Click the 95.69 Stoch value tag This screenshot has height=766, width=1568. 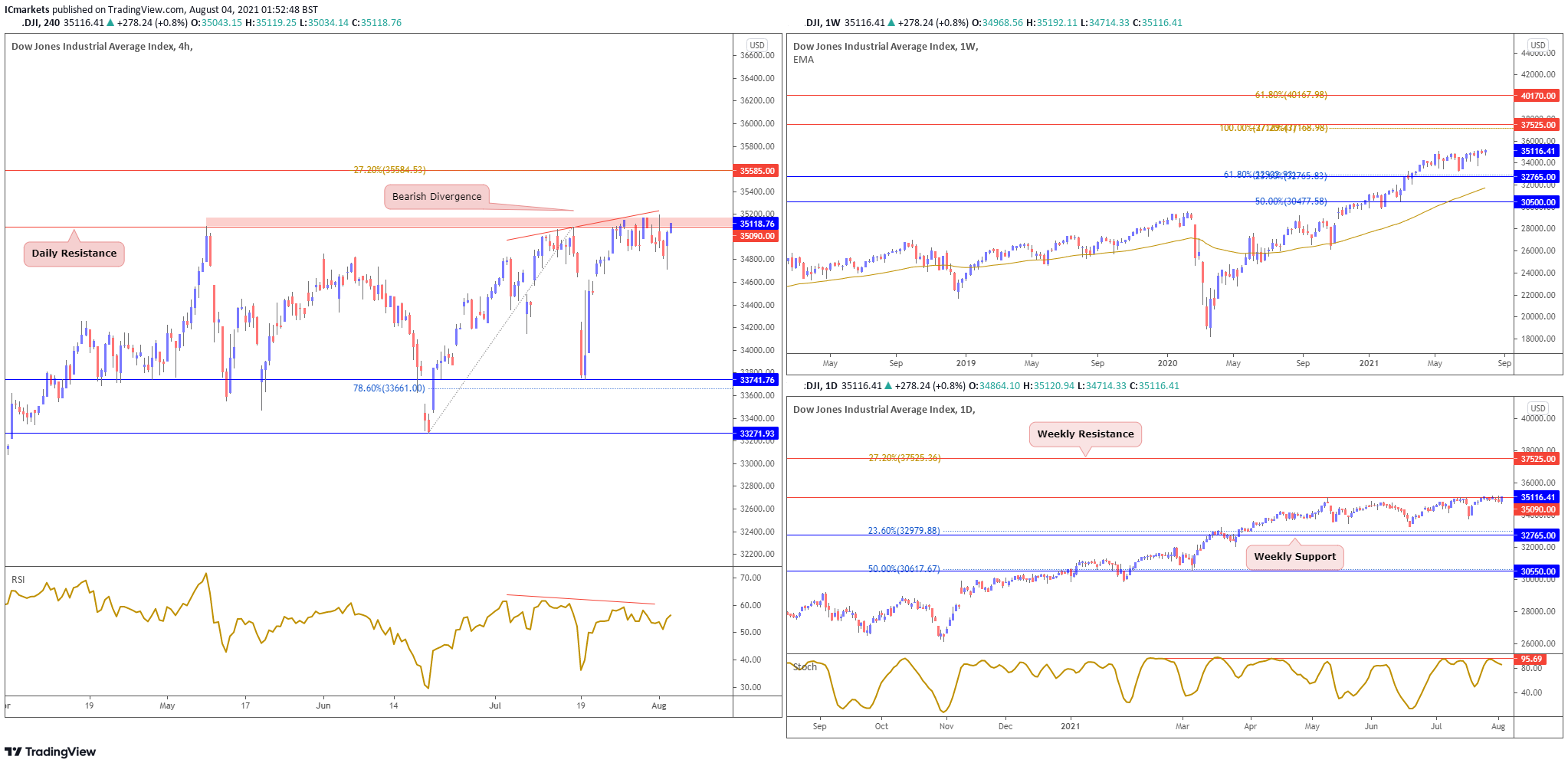pos(1531,660)
